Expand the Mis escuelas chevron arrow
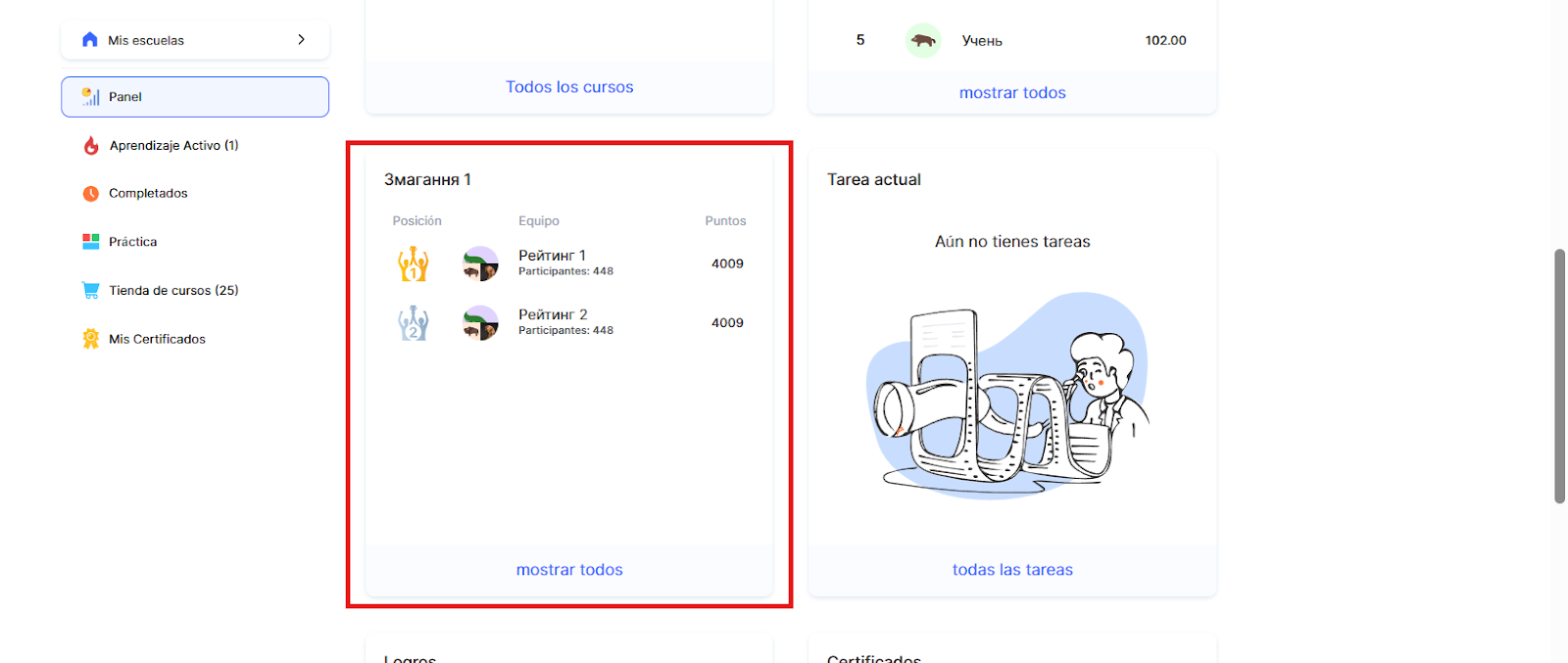The image size is (1568, 663). click(x=301, y=39)
